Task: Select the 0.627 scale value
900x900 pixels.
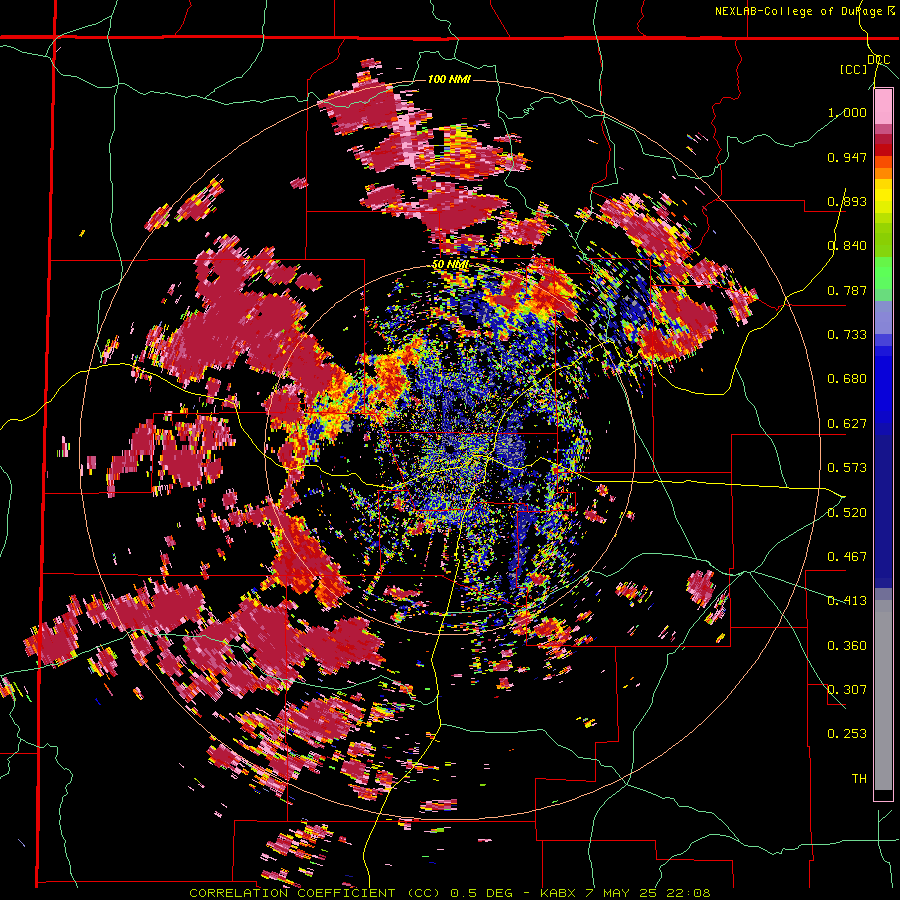Action: click(x=847, y=424)
